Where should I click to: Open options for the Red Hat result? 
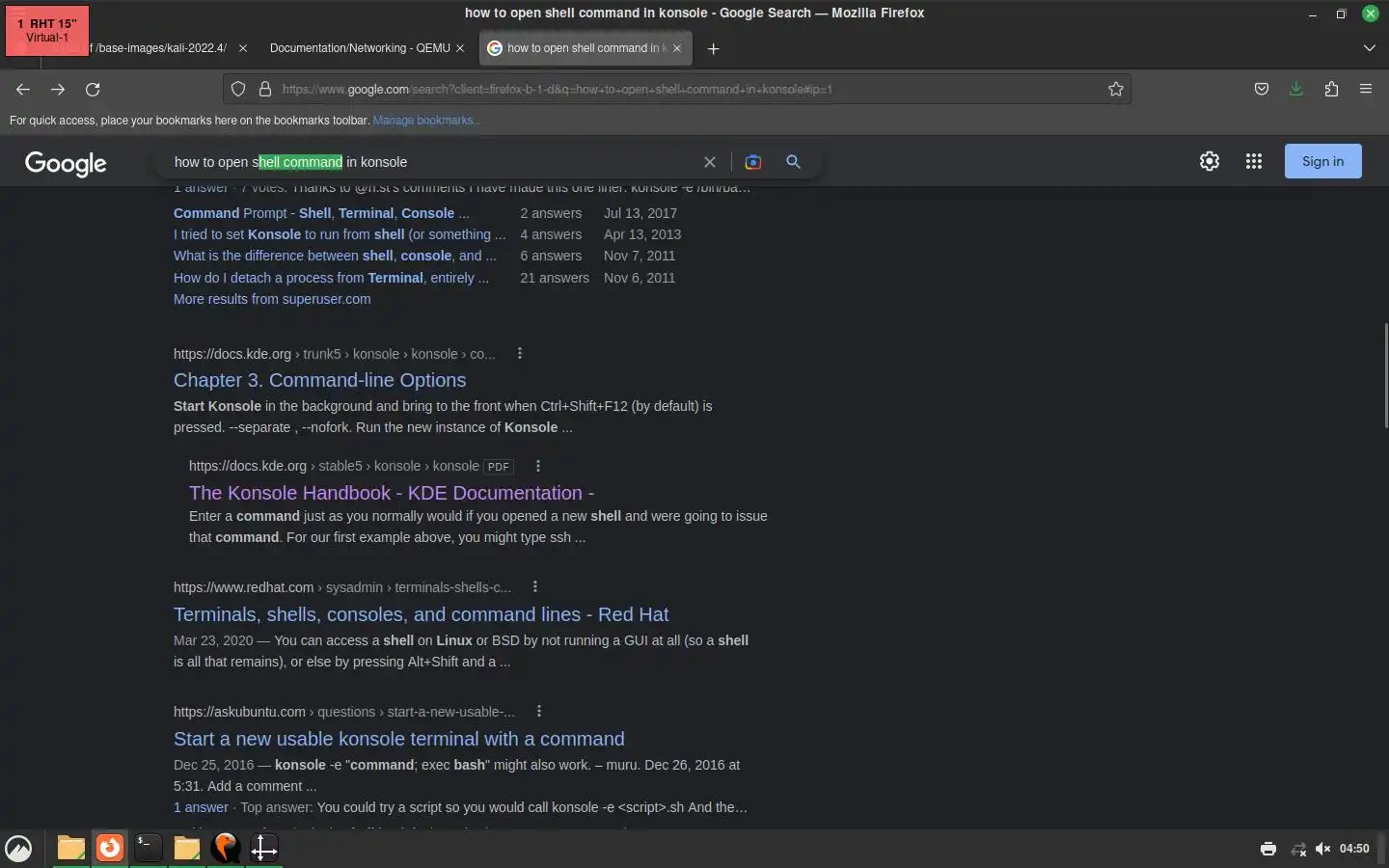[x=535, y=586]
